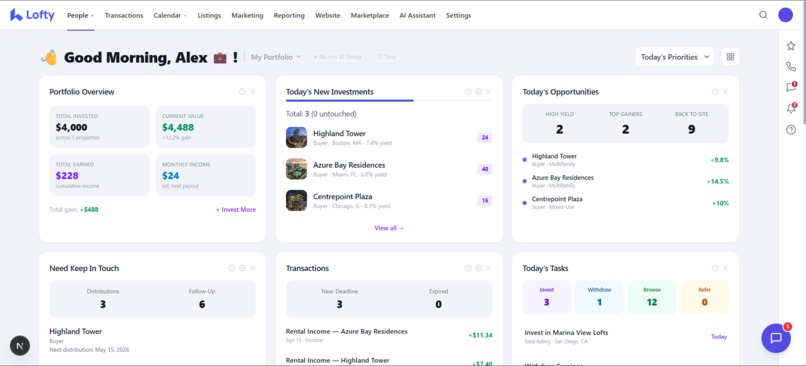
Task: Click help icon on Portfolio Overview card
Action: [242, 92]
